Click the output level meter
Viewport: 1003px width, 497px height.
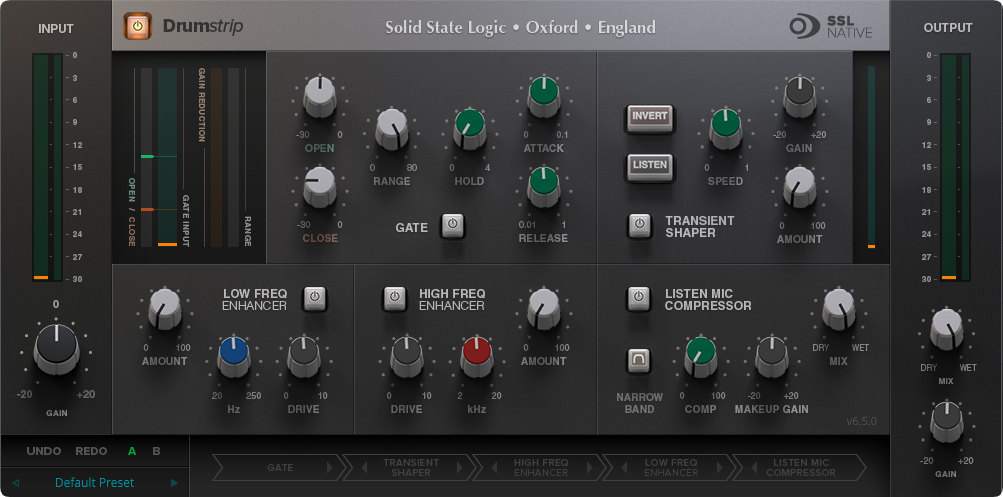tap(955, 168)
